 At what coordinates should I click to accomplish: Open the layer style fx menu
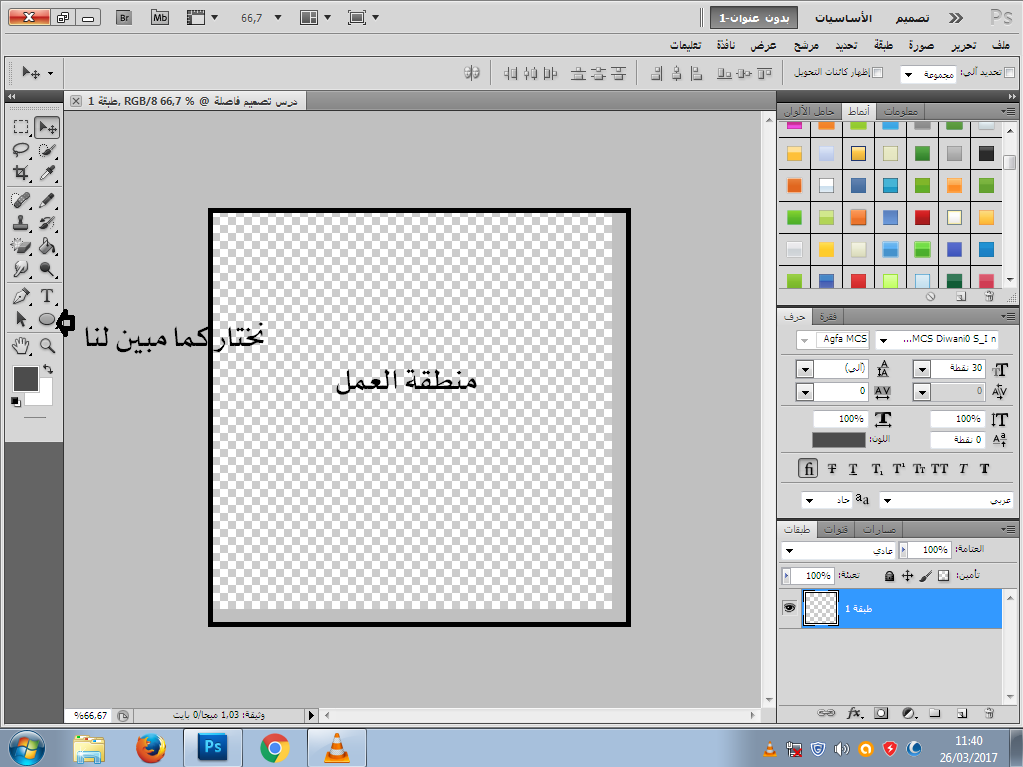click(x=854, y=713)
